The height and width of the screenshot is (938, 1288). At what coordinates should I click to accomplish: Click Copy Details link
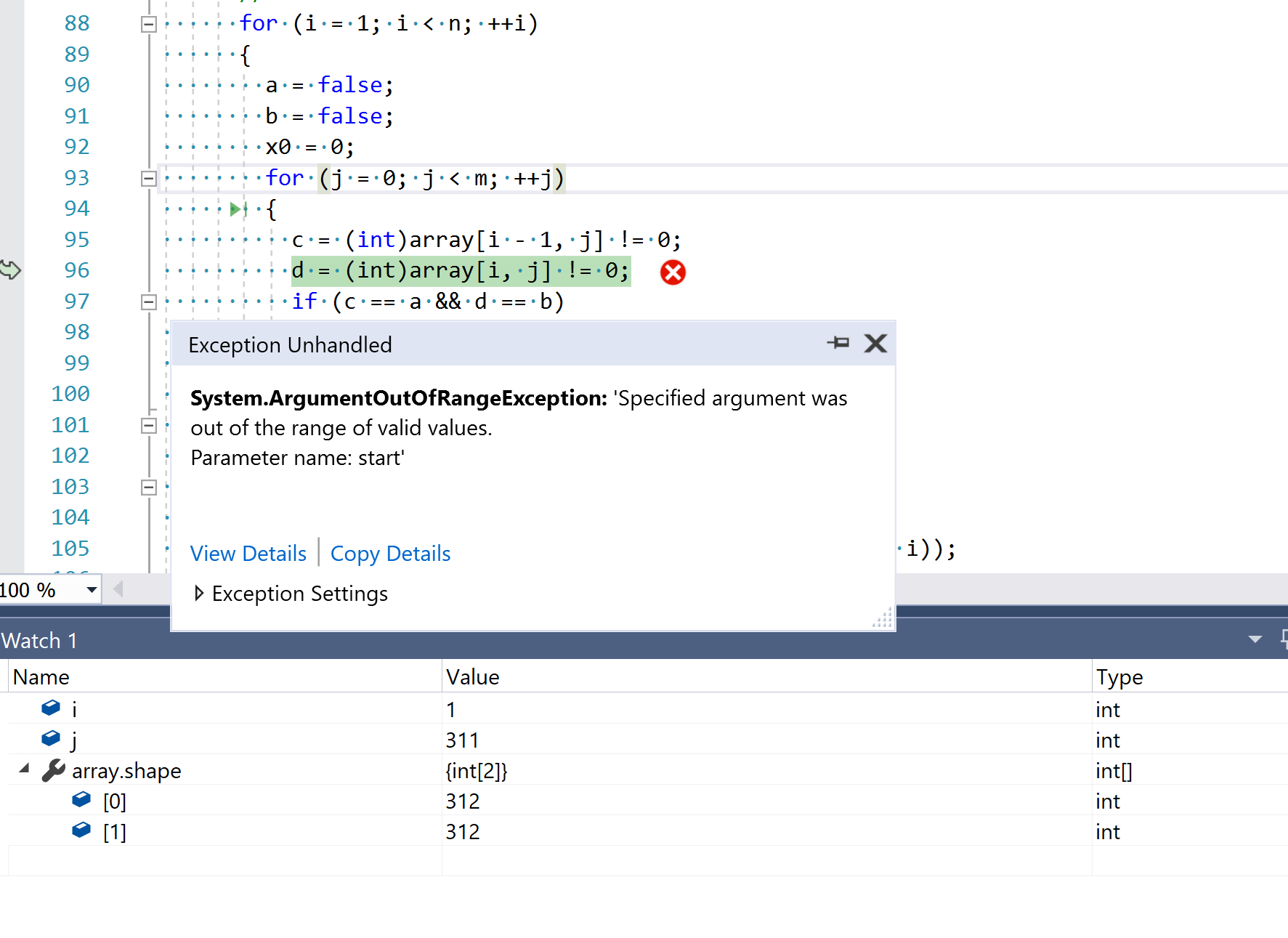pos(391,554)
